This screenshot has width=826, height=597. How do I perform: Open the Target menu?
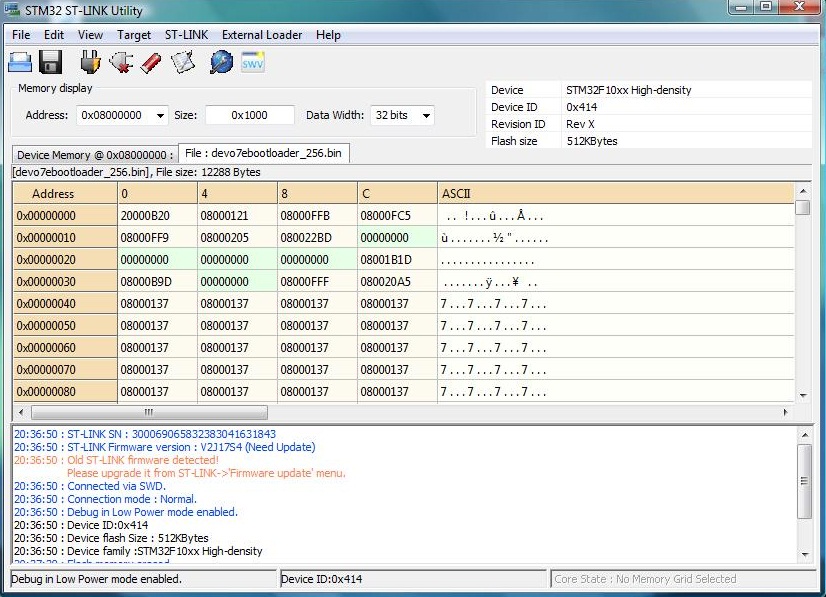coord(134,35)
